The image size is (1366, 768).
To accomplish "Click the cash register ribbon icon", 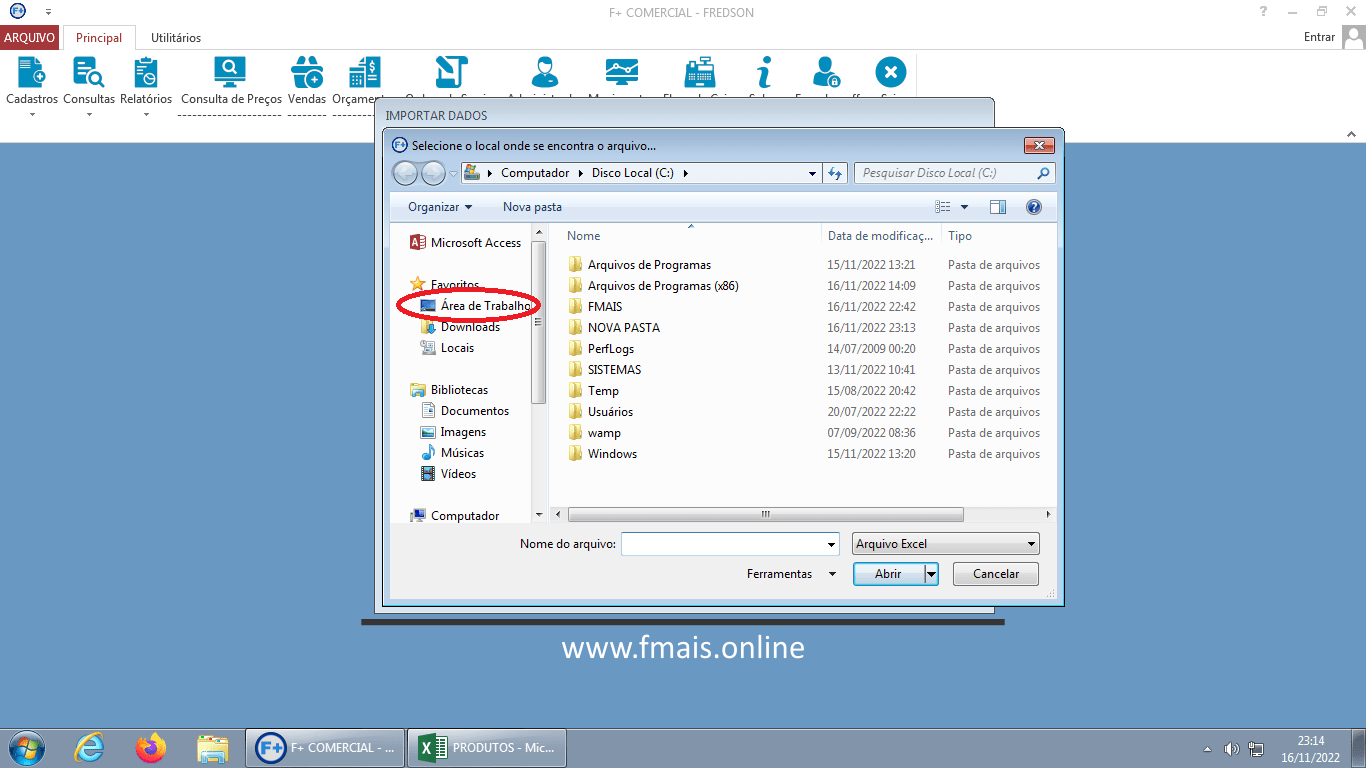I will 699,73.
